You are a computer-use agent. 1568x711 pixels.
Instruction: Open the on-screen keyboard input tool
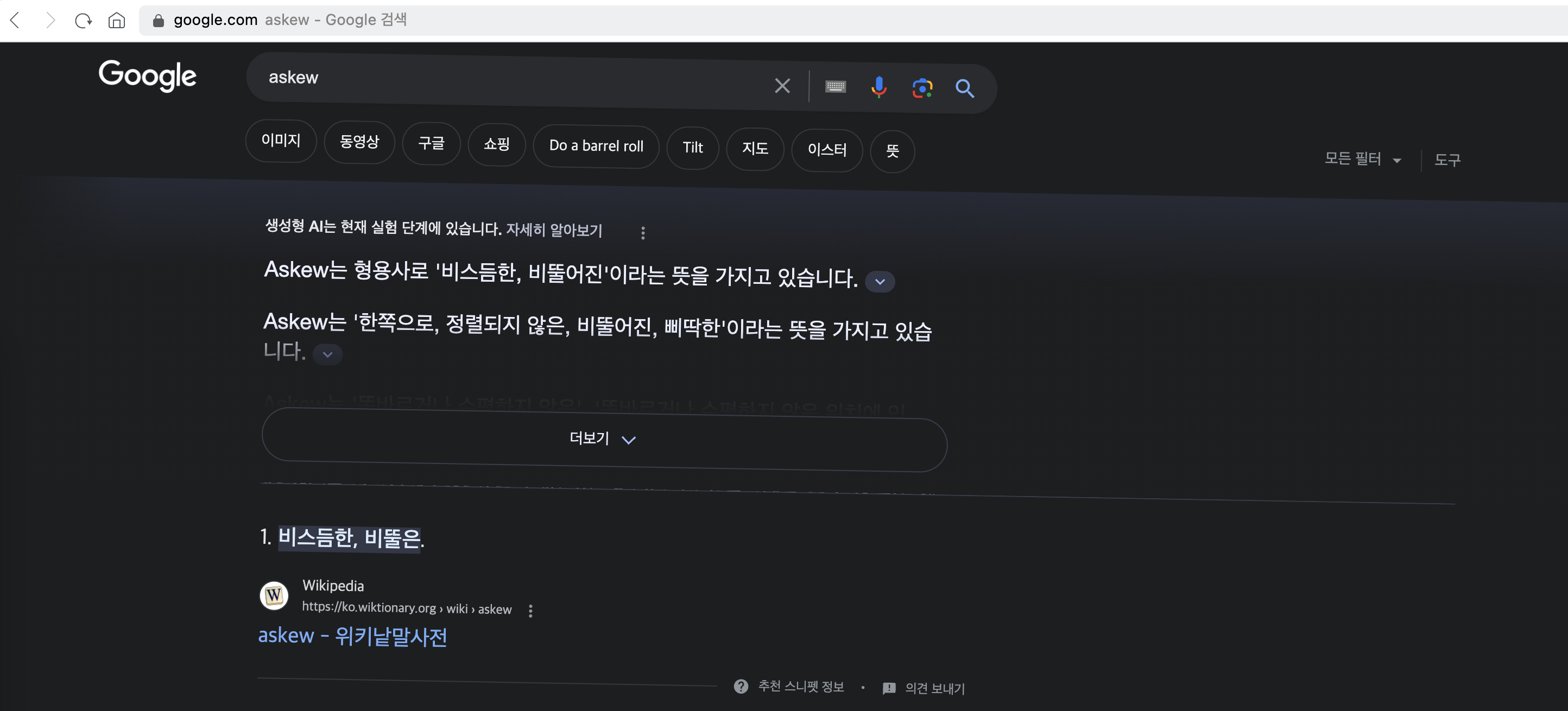pyautogui.click(x=835, y=87)
